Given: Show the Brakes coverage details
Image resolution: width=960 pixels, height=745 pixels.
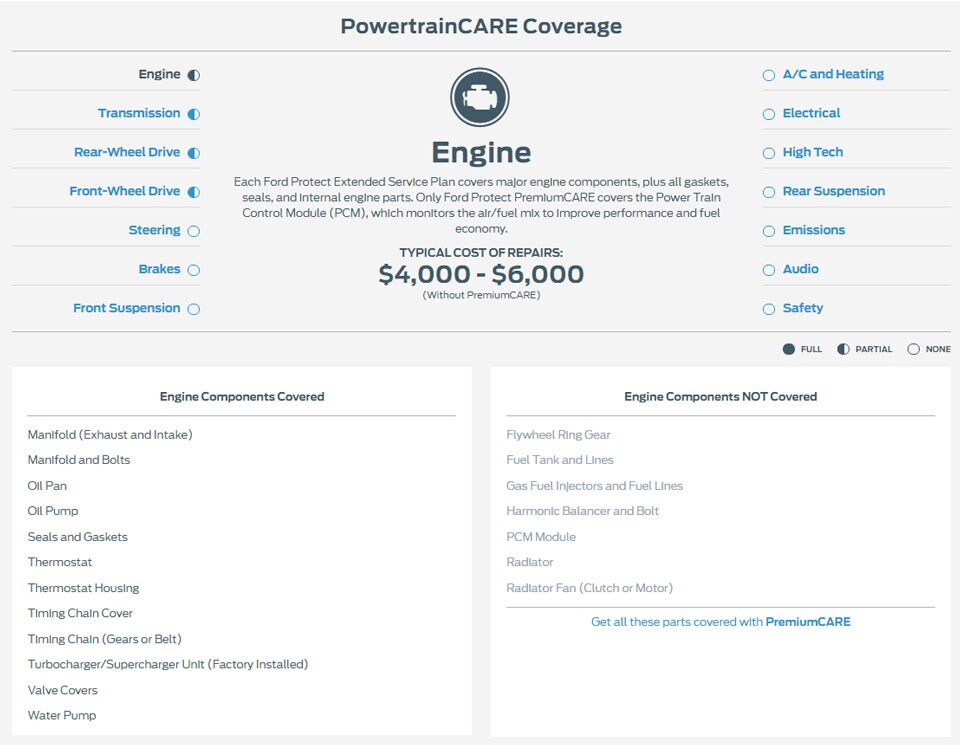Looking at the screenshot, I should coord(159,269).
